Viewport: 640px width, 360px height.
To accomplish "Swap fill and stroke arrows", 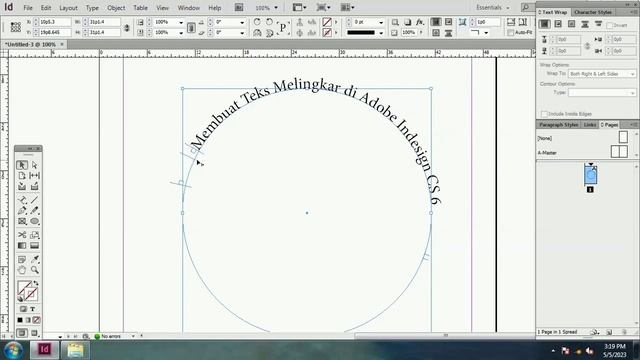I will click(x=36, y=283).
